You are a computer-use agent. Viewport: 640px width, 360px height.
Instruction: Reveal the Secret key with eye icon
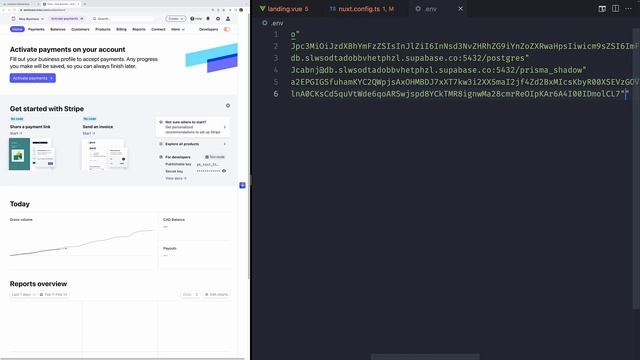pyautogui.click(x=224, y=171)
